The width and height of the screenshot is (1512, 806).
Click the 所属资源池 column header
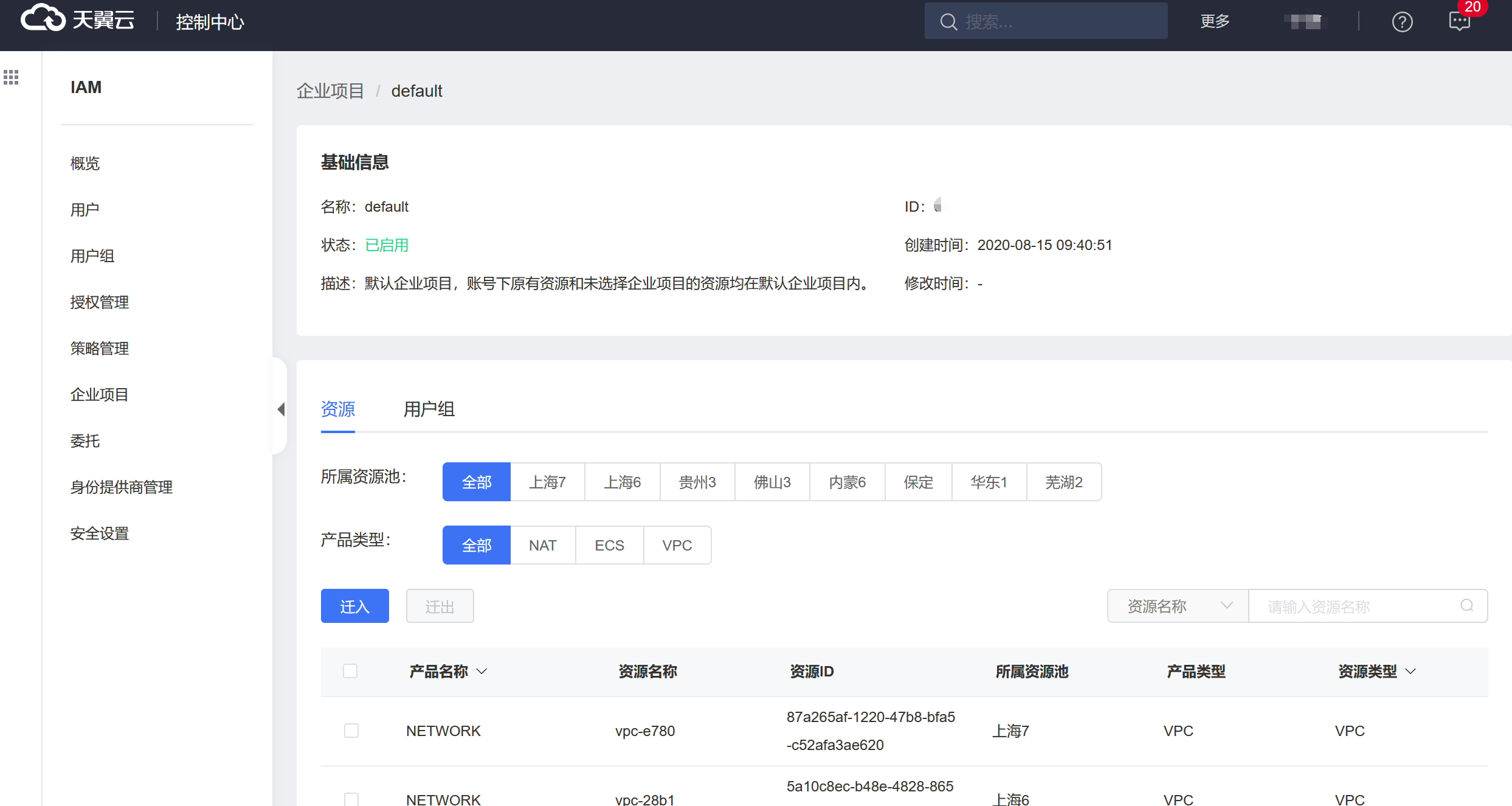[1032, 672]
